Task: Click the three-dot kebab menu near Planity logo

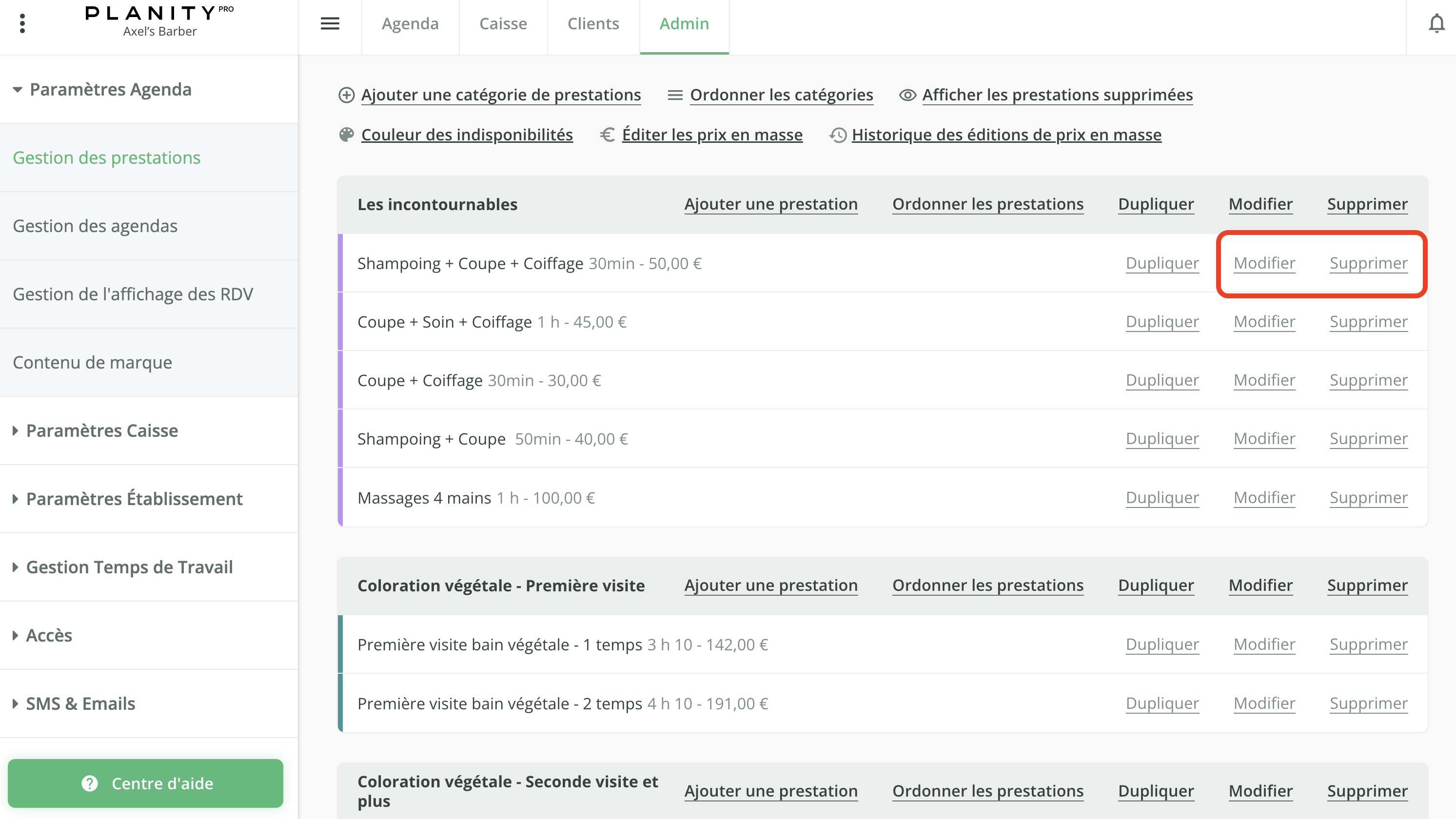Action: click(22, 22)
